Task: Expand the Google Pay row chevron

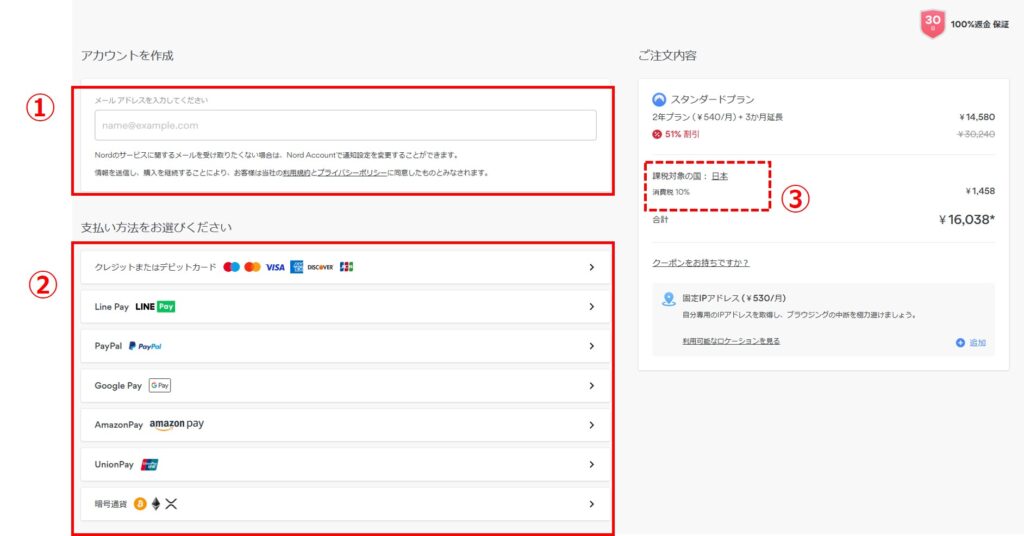Action: [x=592, y=386]
